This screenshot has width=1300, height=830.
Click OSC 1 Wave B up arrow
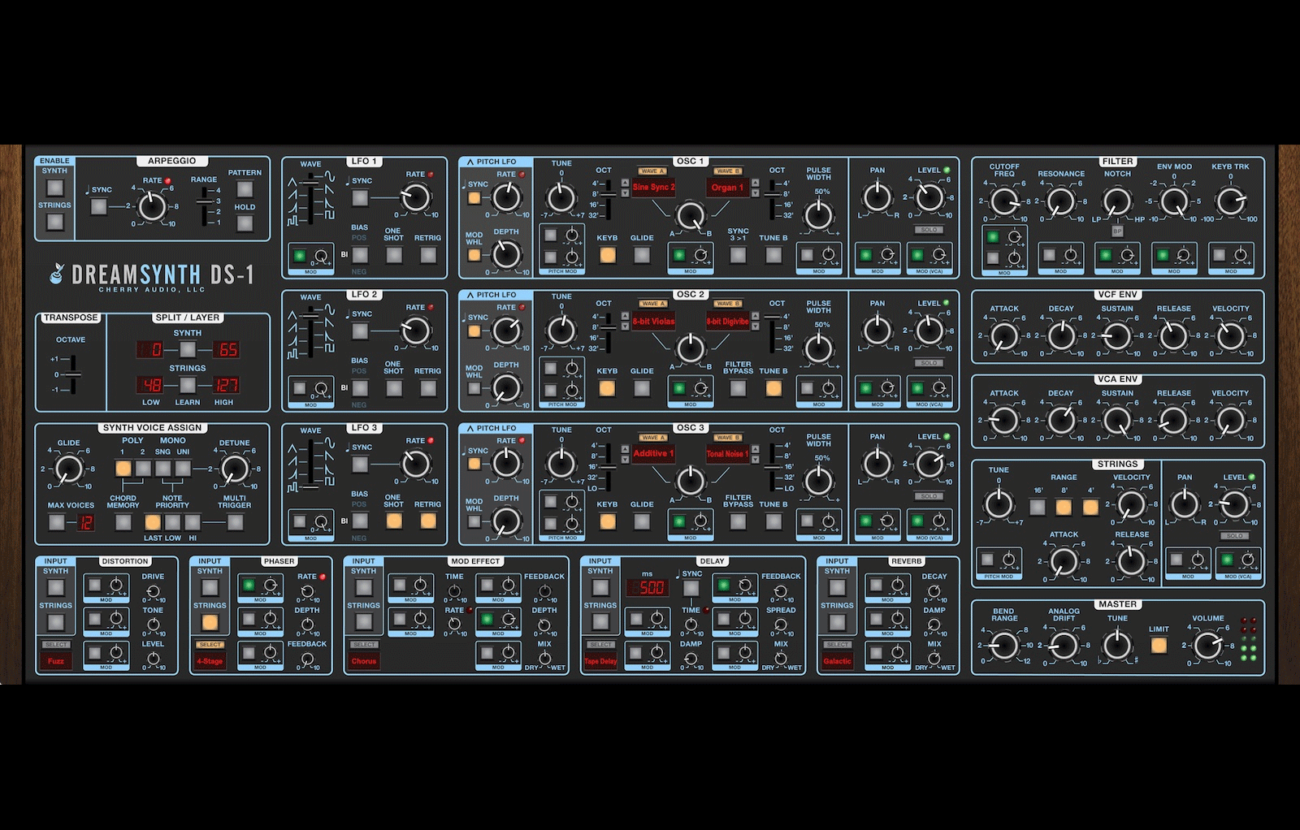[x=755, y=183]
